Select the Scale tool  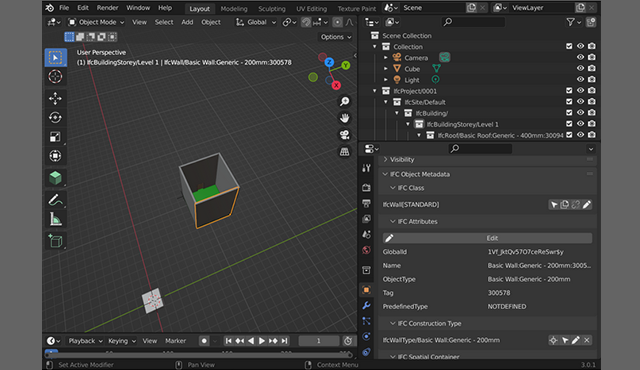[x=56, y=137]
